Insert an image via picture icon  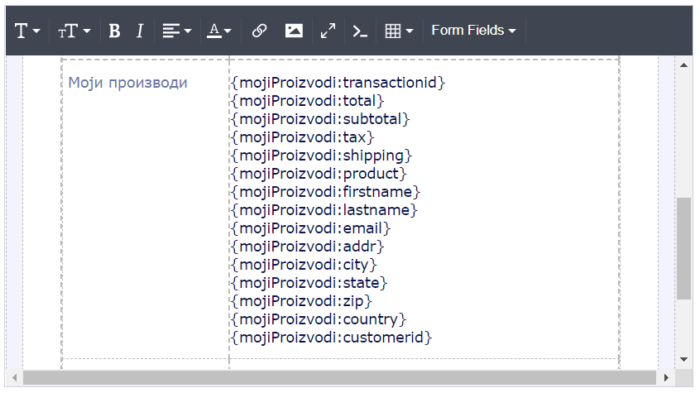tap(294, 31)
